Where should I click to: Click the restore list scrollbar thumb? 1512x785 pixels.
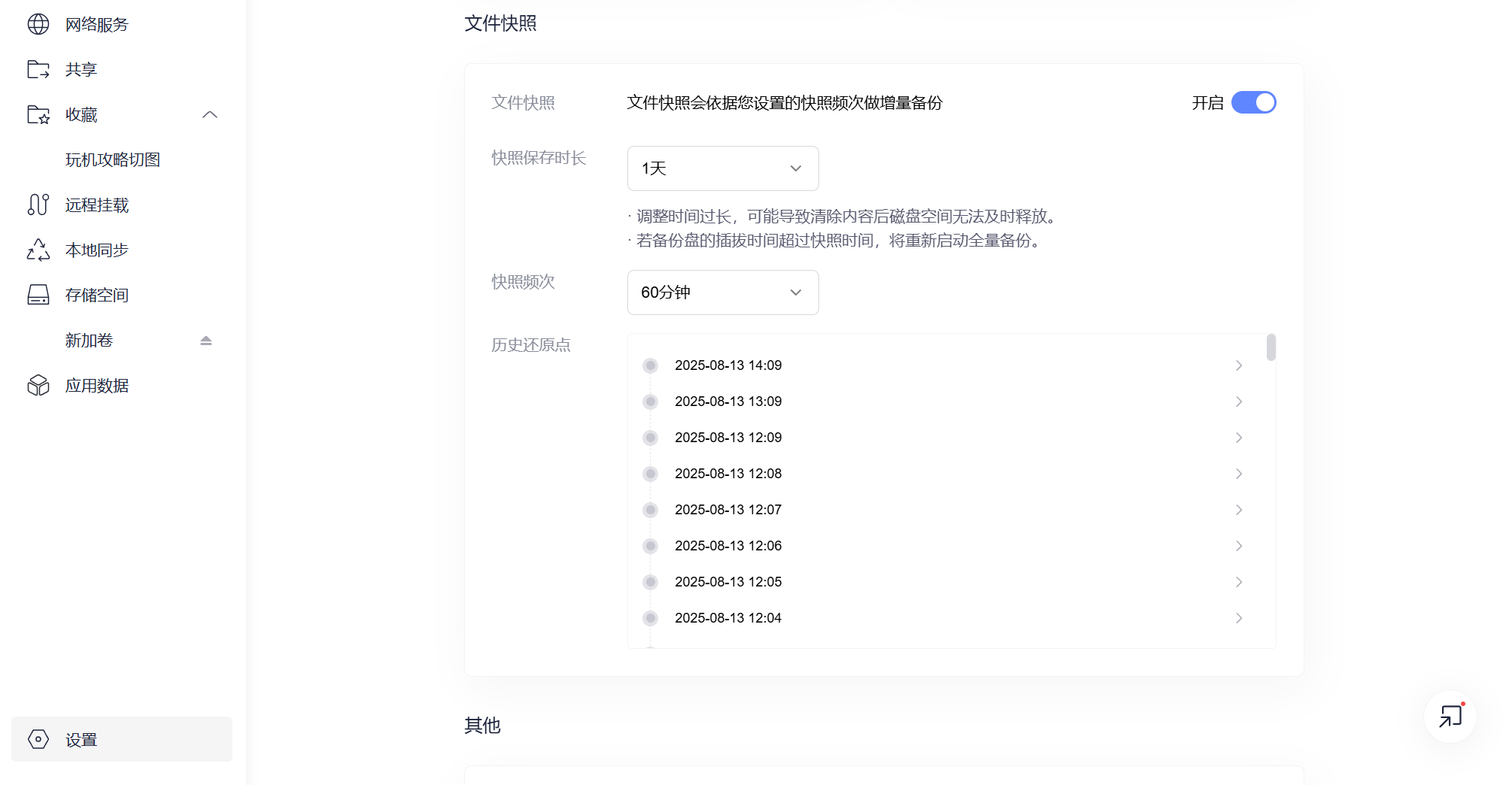coord(1271,347)
